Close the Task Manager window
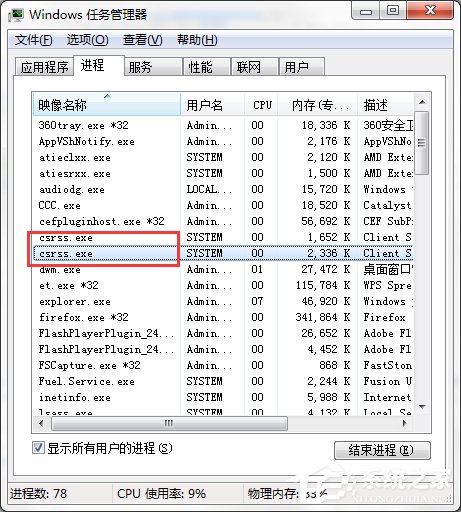Viewport: 461px width, 512px height. pos(430,11)
